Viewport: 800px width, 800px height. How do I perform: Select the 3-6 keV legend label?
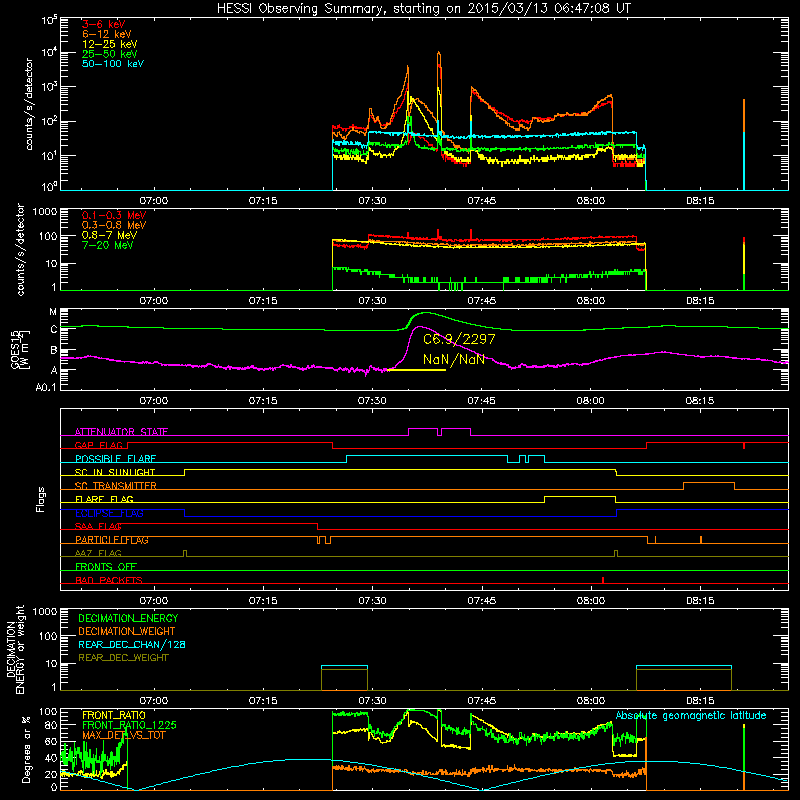click(104, 24)
